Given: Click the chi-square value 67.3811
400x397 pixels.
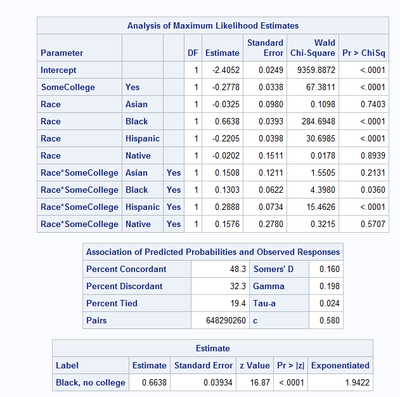Looking at the screenshot, I should pos(320,87).
